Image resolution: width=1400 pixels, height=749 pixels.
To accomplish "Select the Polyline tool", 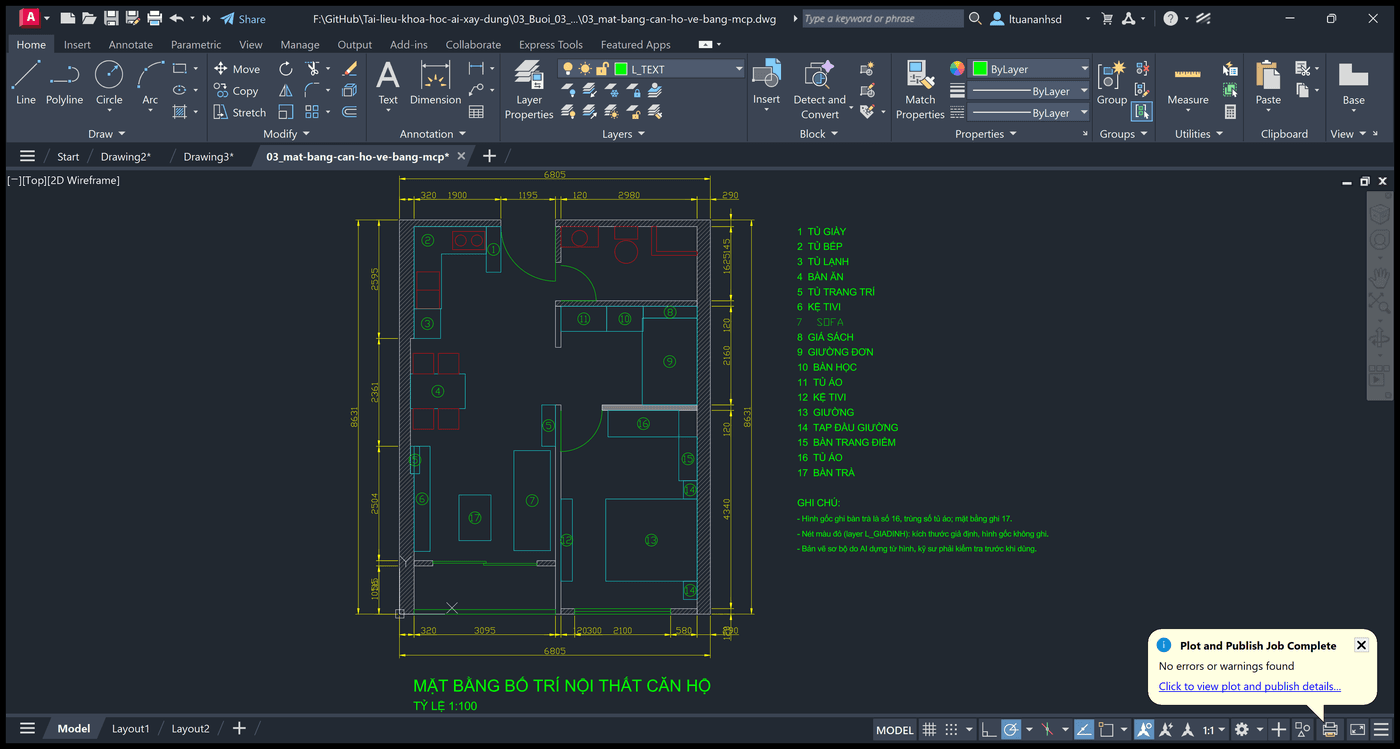I will coord(65,82).
